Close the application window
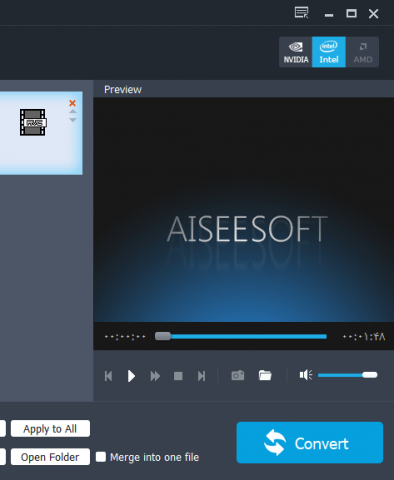394x480 pixels. [374, 14]
